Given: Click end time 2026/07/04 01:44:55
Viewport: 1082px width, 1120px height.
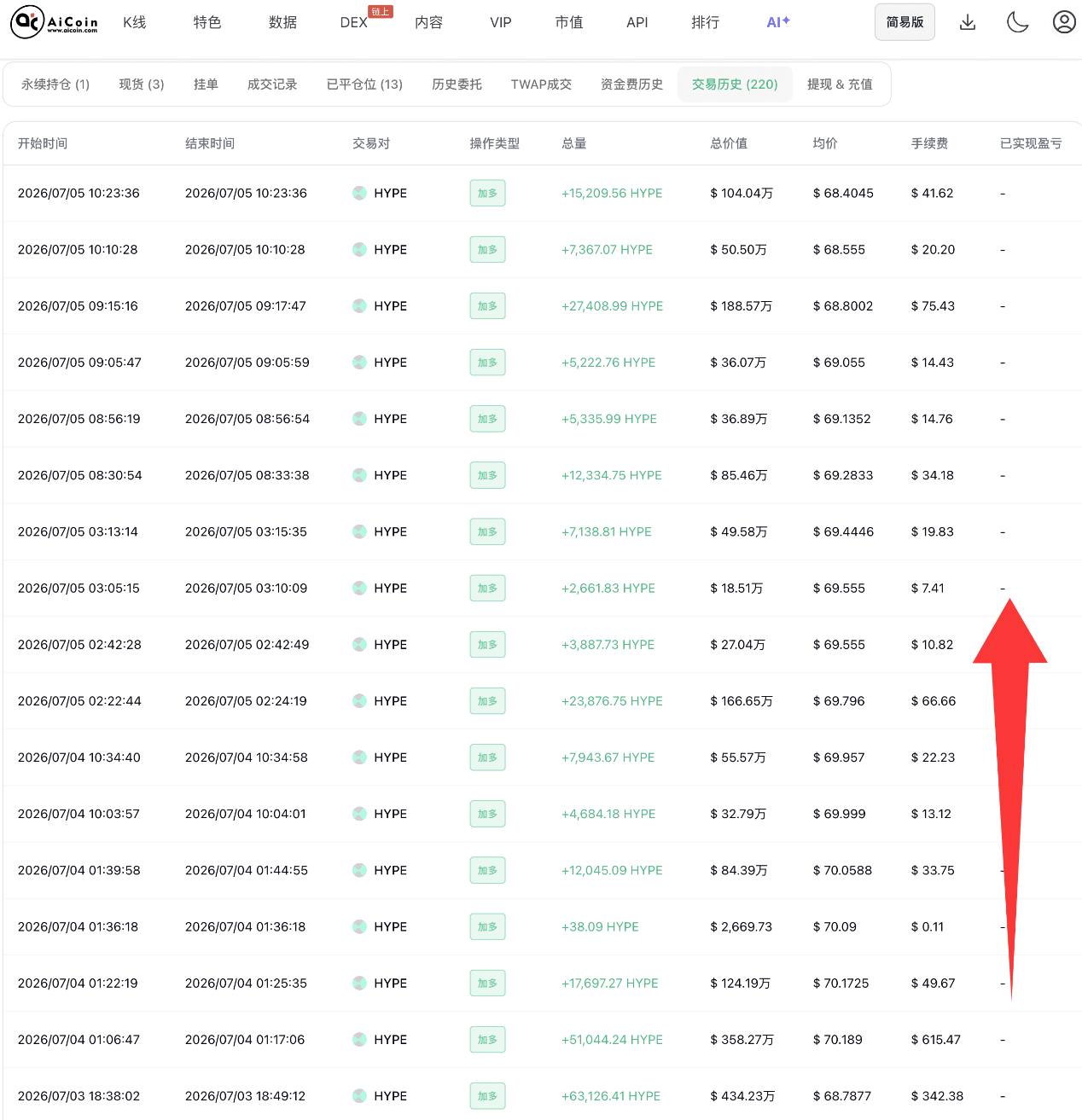Looking at the screenshot, I should [246, 871].
